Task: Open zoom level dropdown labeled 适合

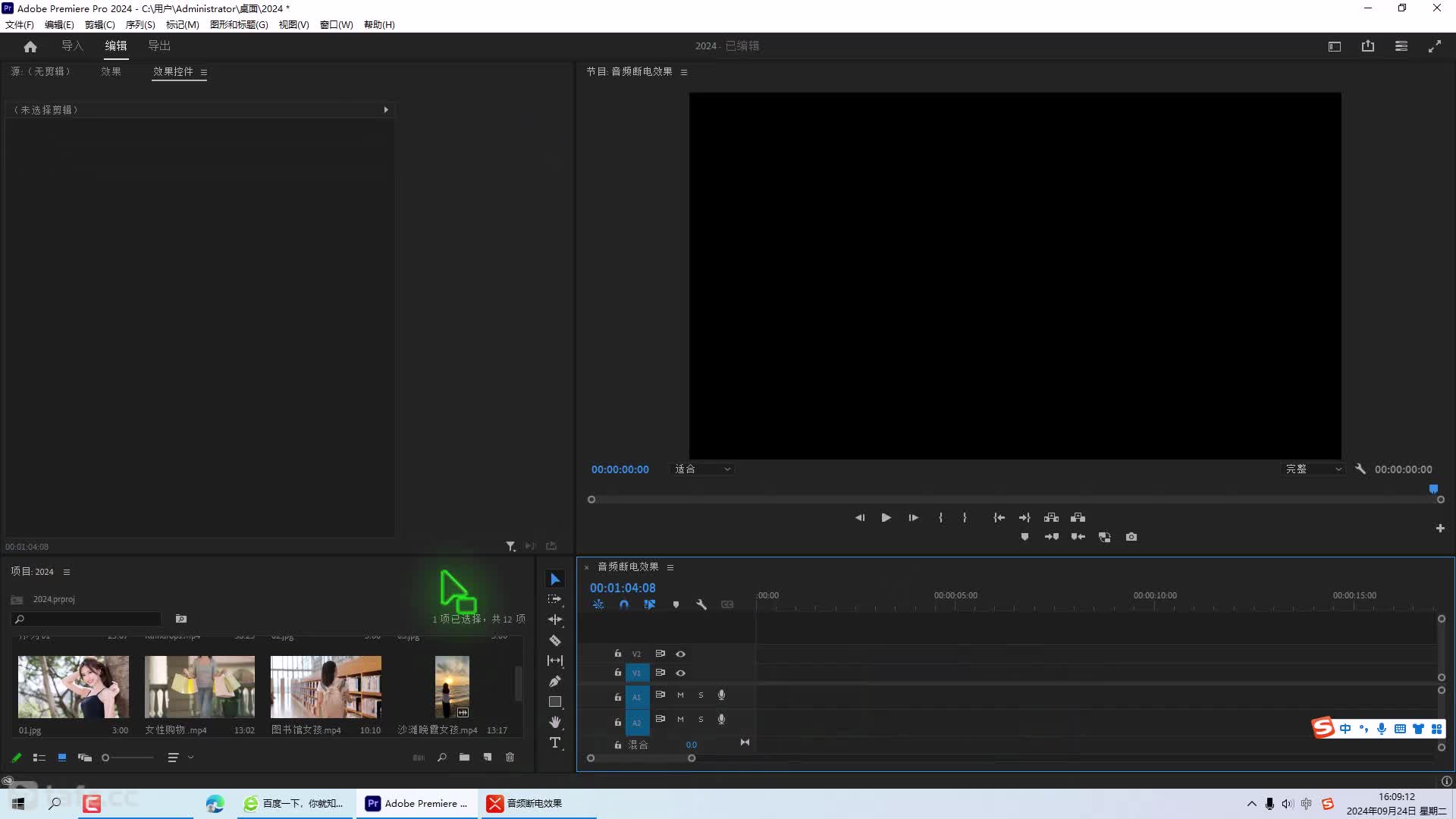Action: click(703, 469)
